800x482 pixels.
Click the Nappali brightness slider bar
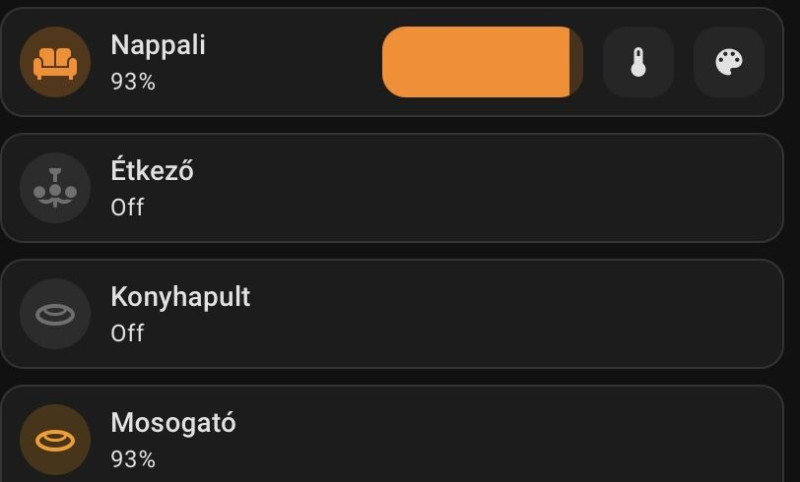(x=476, y=62)
